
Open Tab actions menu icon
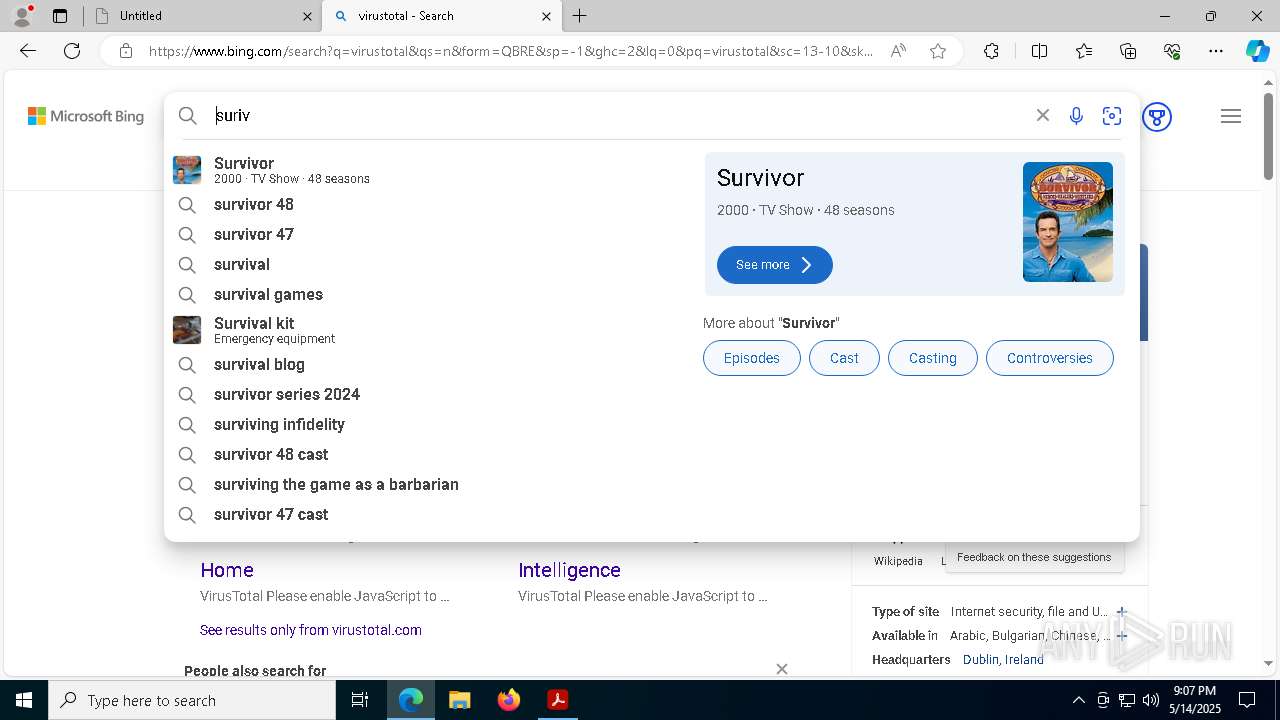coord(60,16)
